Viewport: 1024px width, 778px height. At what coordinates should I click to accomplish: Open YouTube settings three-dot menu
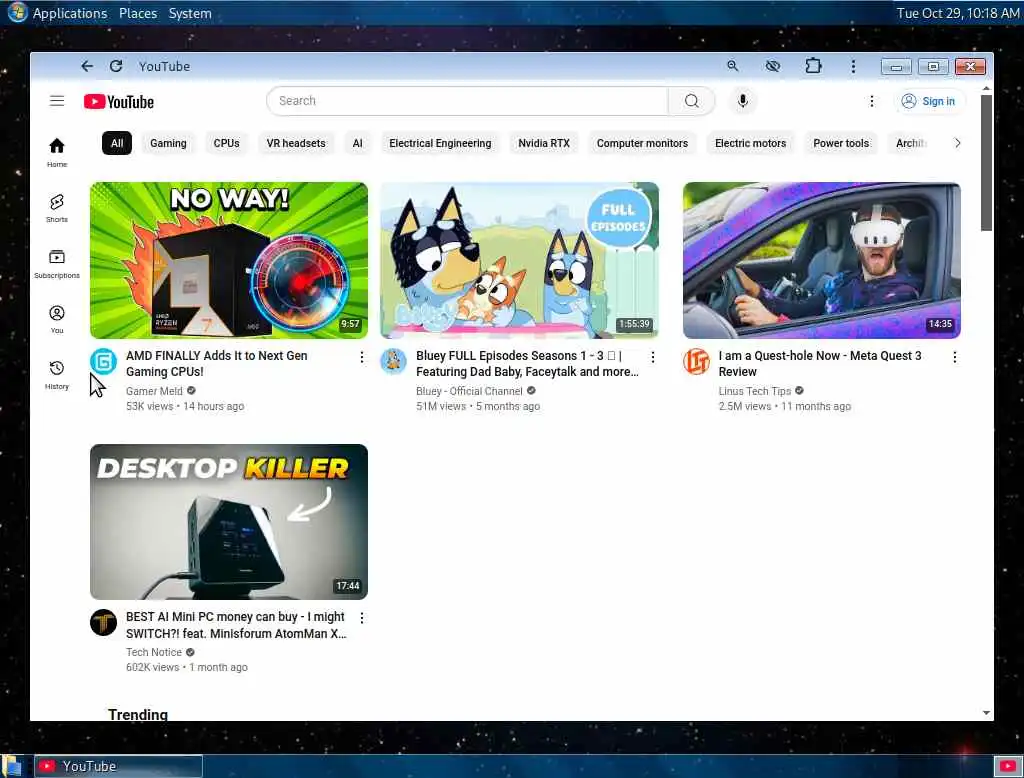tap(871, 101)
